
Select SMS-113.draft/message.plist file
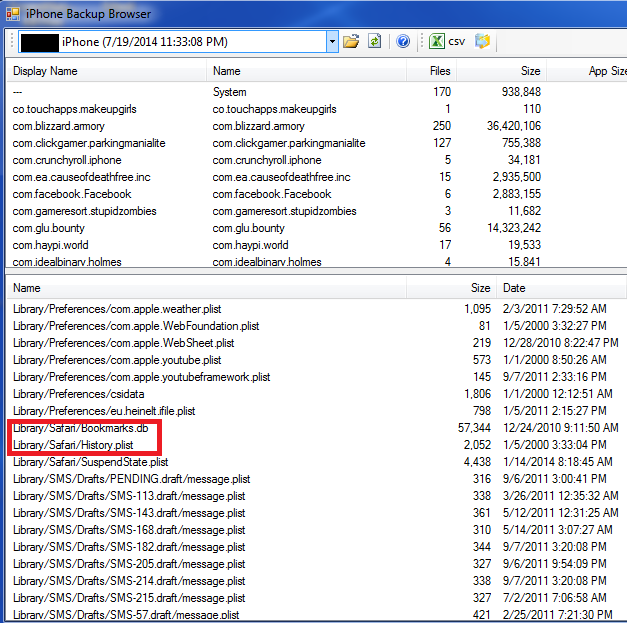click(x=317, y=496)
